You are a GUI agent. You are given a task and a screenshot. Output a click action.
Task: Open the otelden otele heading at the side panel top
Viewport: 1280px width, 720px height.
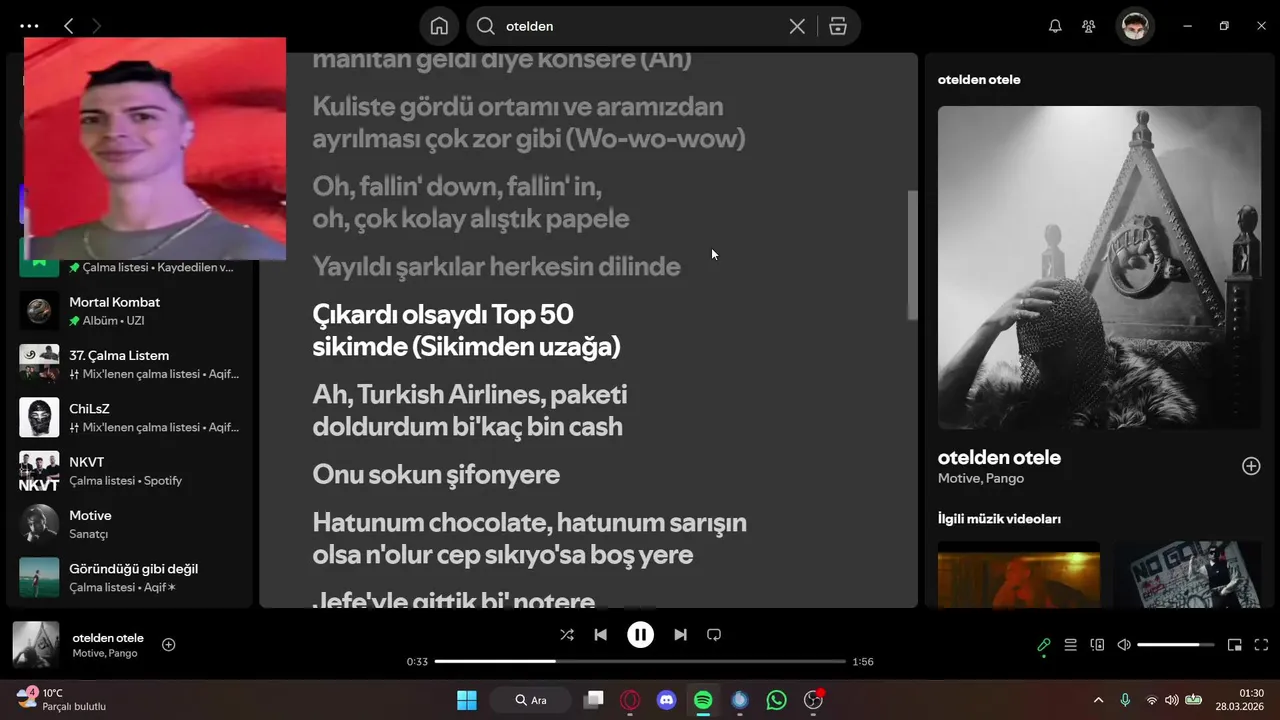[979, 79]
